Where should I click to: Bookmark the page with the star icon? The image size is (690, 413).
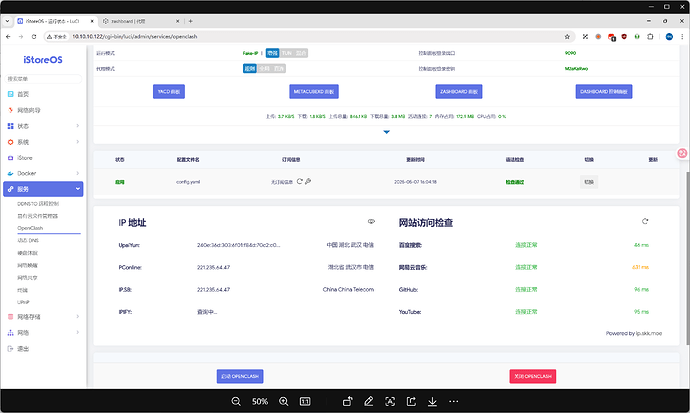pos(567,37)
